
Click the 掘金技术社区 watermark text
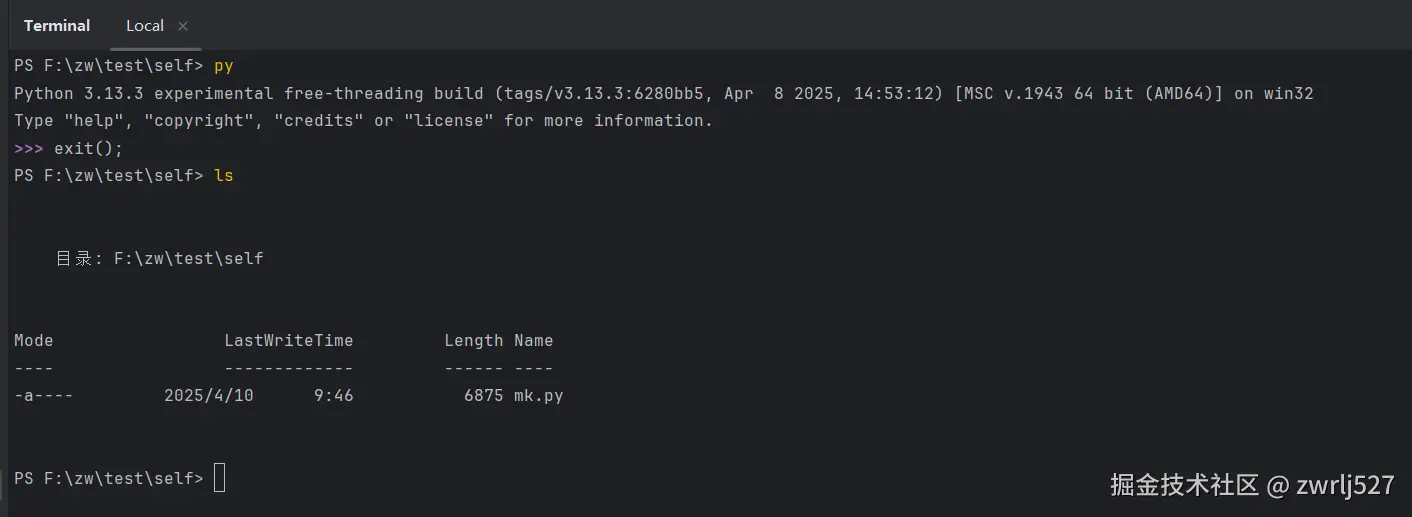(1184, 486)
